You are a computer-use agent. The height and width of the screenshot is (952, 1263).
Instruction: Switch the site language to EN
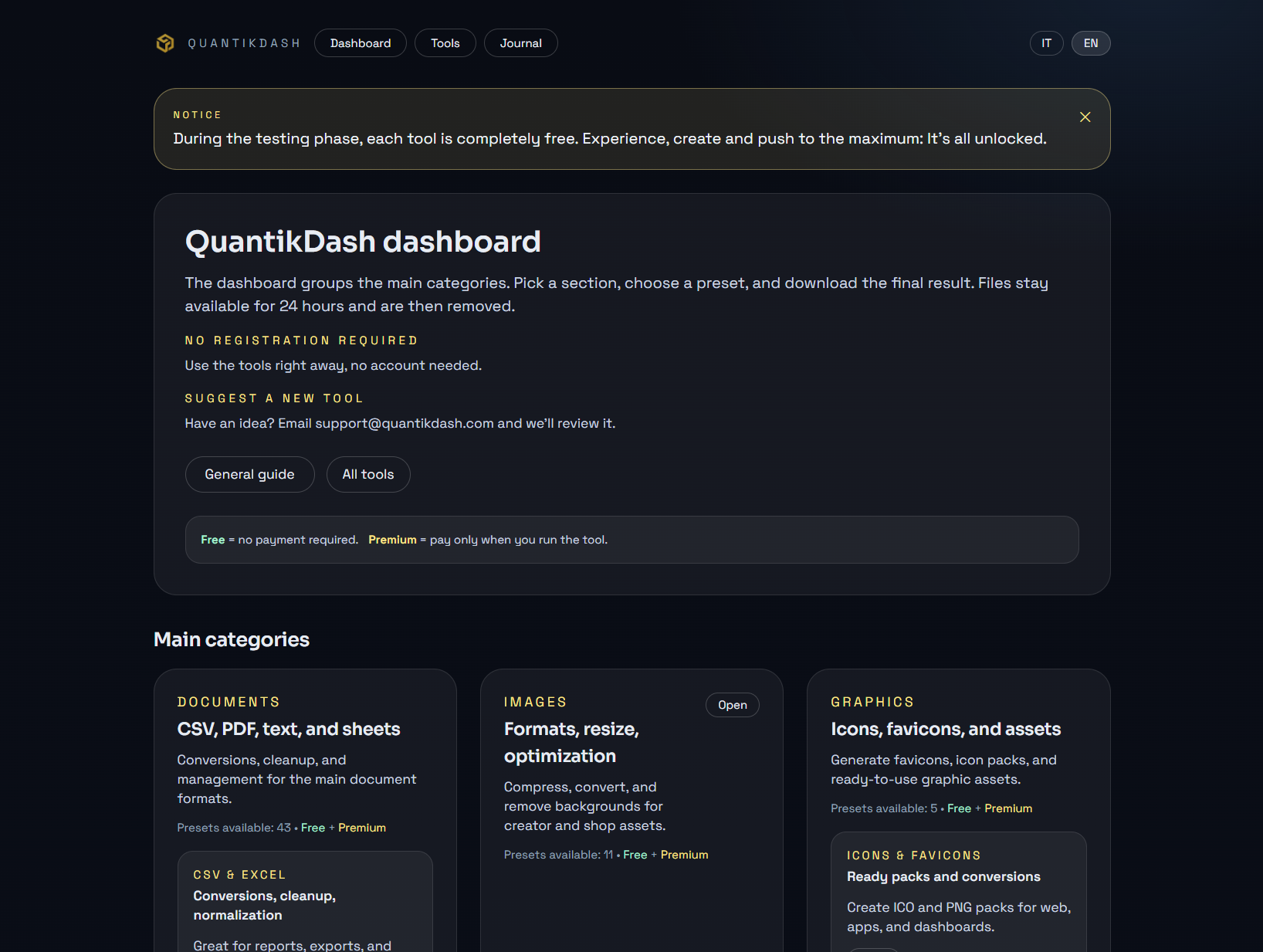click(x=1090, y=42)
